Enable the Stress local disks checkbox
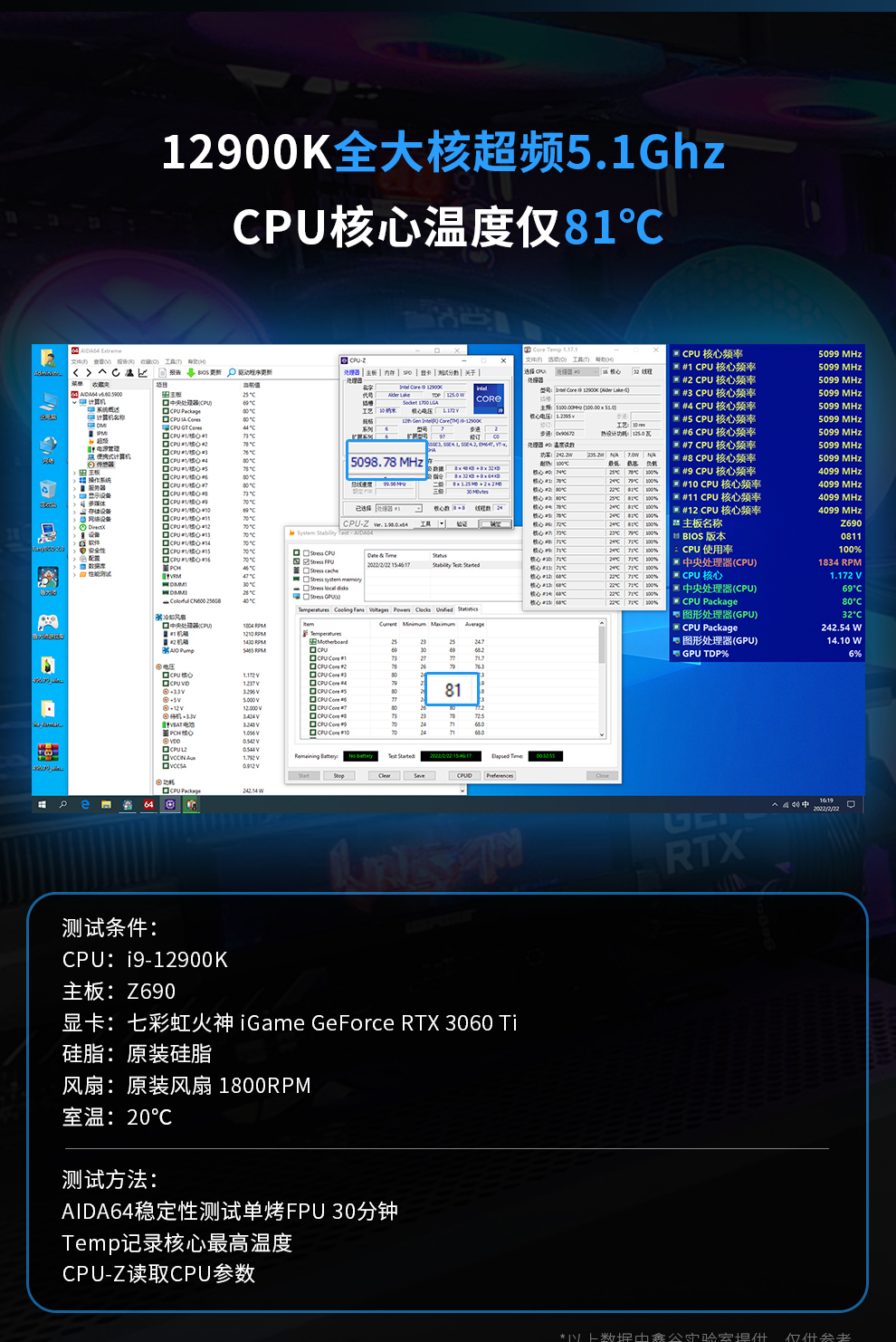This screenshot has height=1342, width=896. click(306, 588)
